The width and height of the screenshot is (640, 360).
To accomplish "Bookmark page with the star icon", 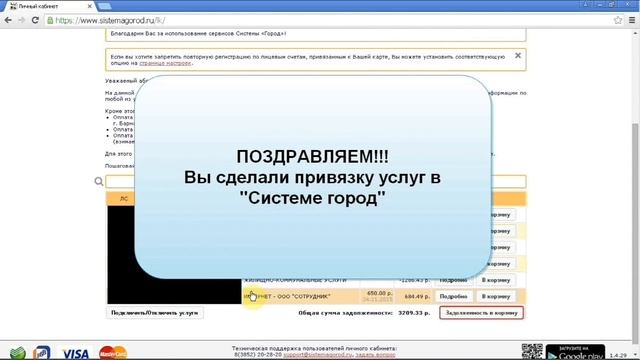I will click(x=618, y=20).
